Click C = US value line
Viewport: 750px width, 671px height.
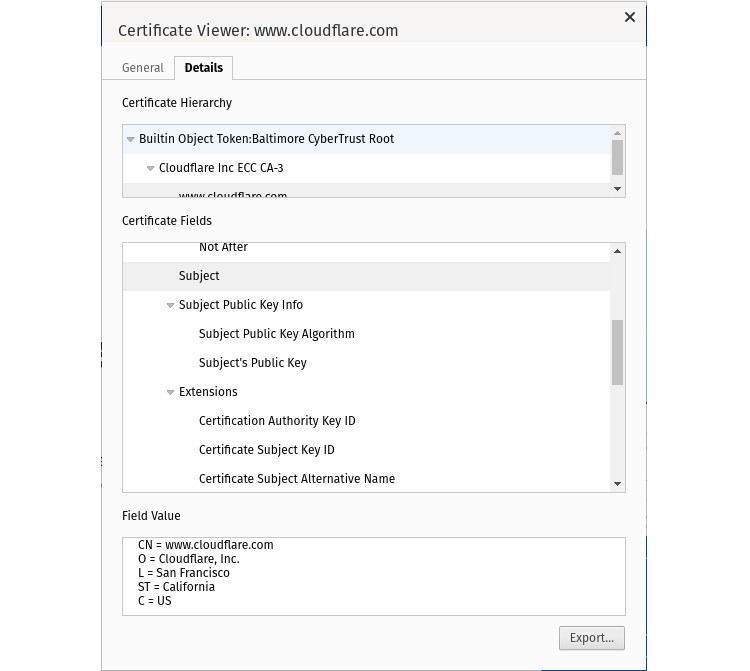(x=154, y=601)
